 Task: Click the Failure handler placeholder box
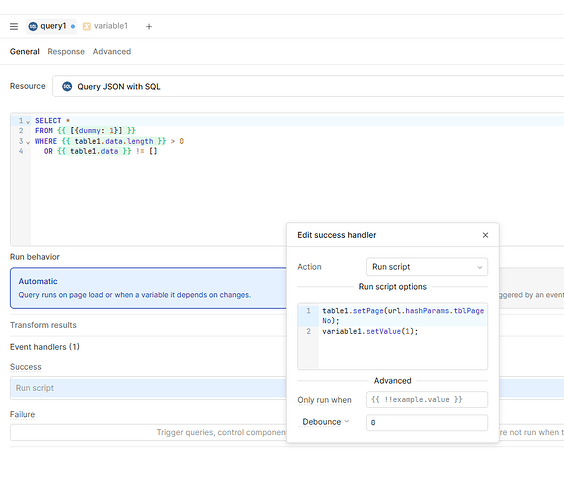pos(149,432)
